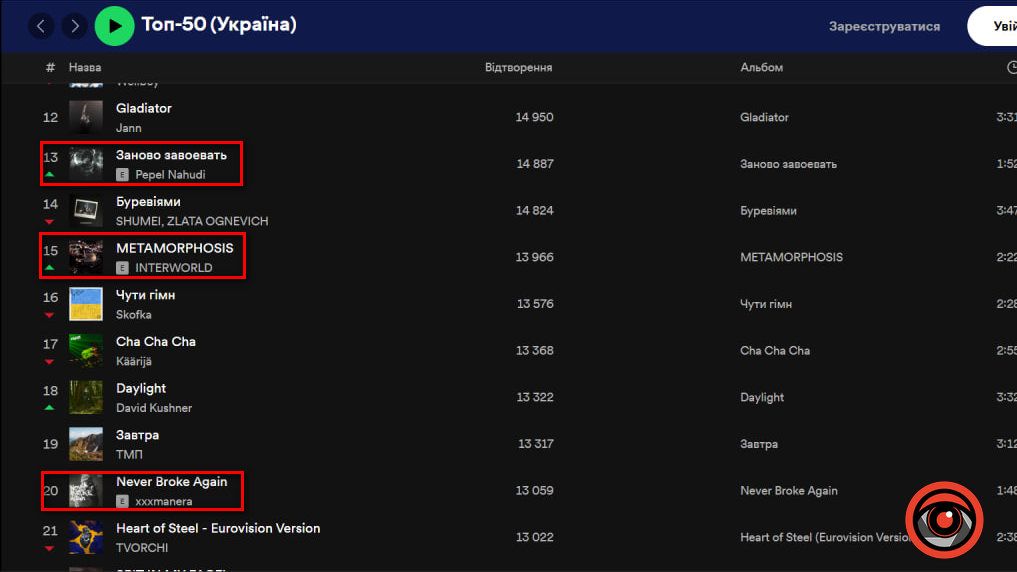Image resolution: width=1017 pixels, height=572 pixels.
Task: Click the red eye watermark logo
Action: click(x=944, y=520)
